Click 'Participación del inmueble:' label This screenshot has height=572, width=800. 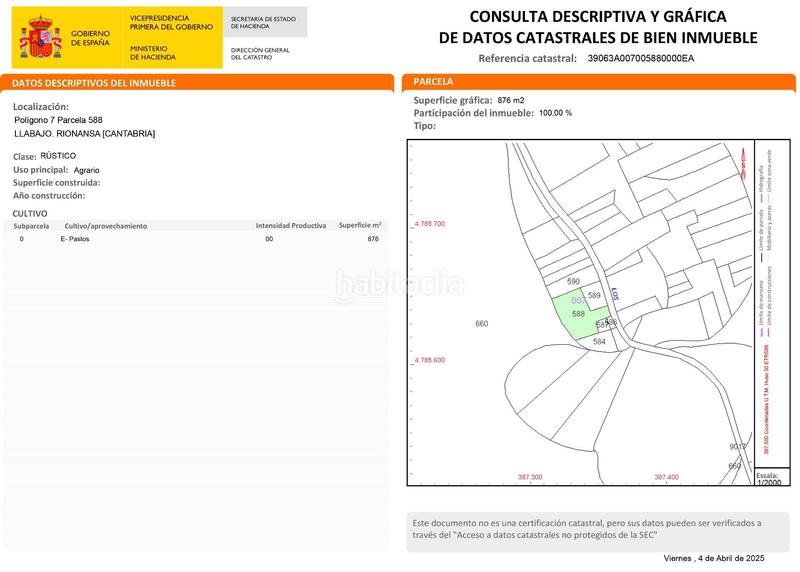pos(473,113)
